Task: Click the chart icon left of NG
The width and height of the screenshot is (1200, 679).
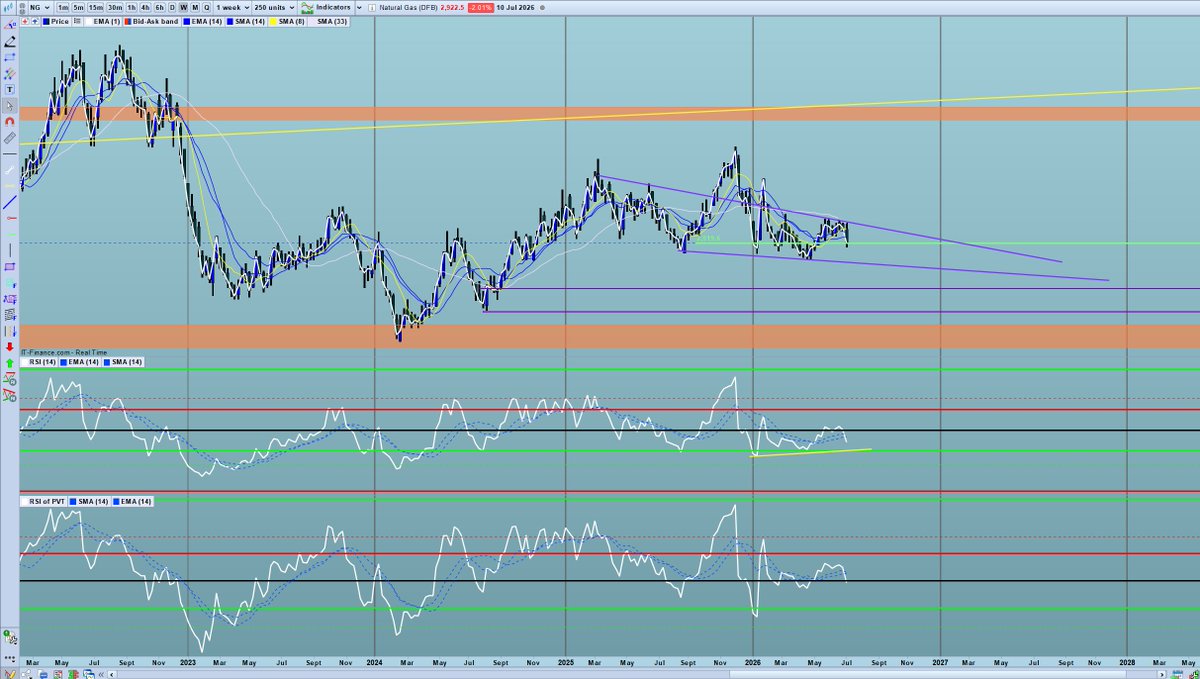Action: 8,8
